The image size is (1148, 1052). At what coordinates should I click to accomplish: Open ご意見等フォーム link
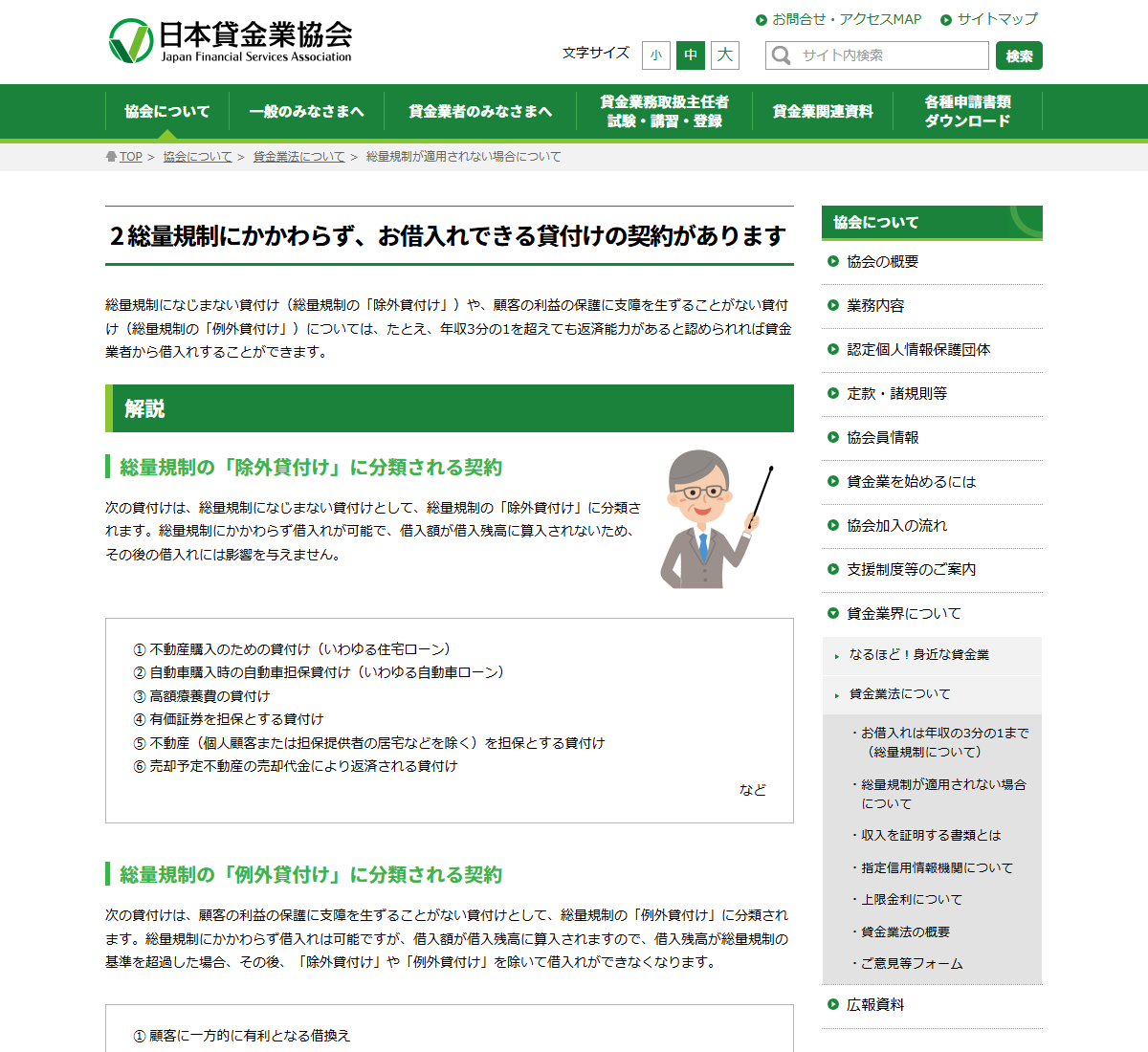pos(909,964)
